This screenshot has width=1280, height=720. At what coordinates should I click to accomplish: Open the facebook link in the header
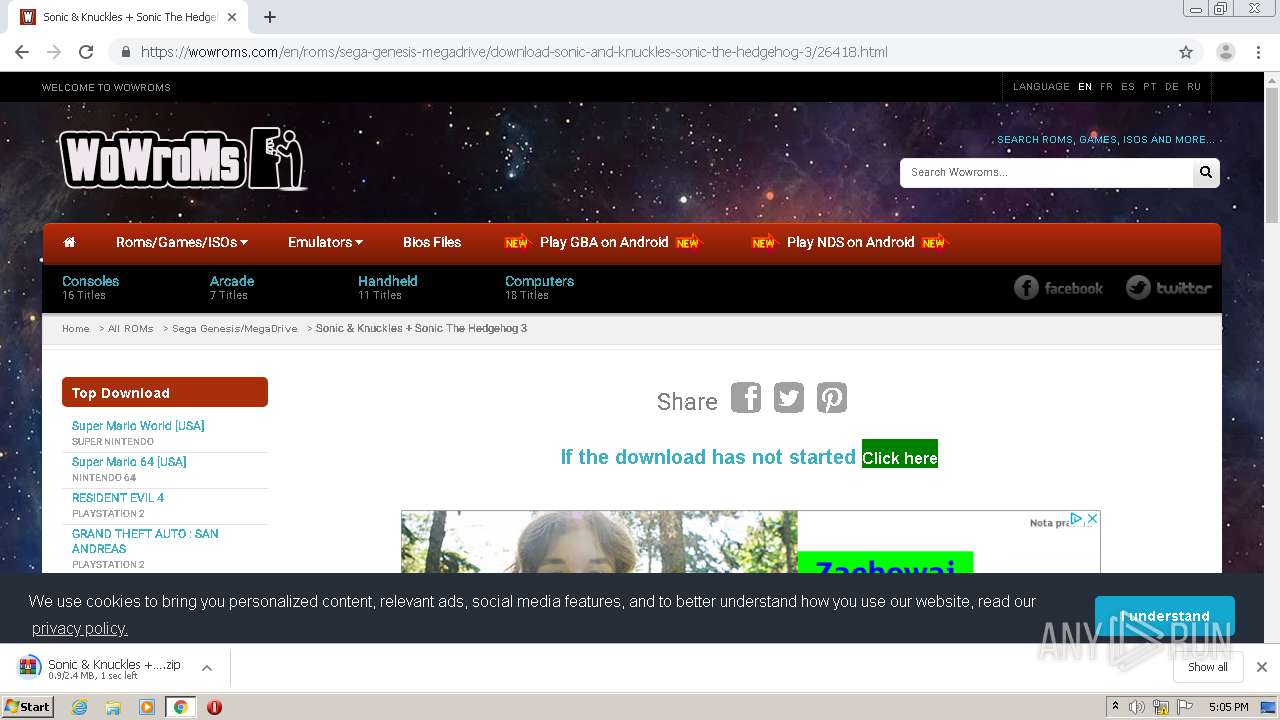(1058, 288)
